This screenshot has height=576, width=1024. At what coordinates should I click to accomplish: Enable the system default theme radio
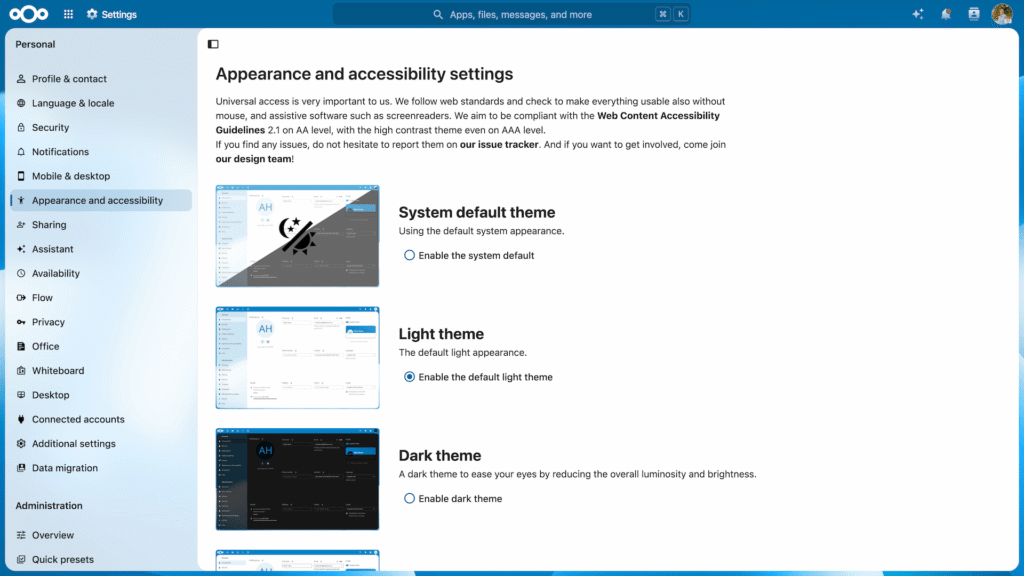point(409,255)
